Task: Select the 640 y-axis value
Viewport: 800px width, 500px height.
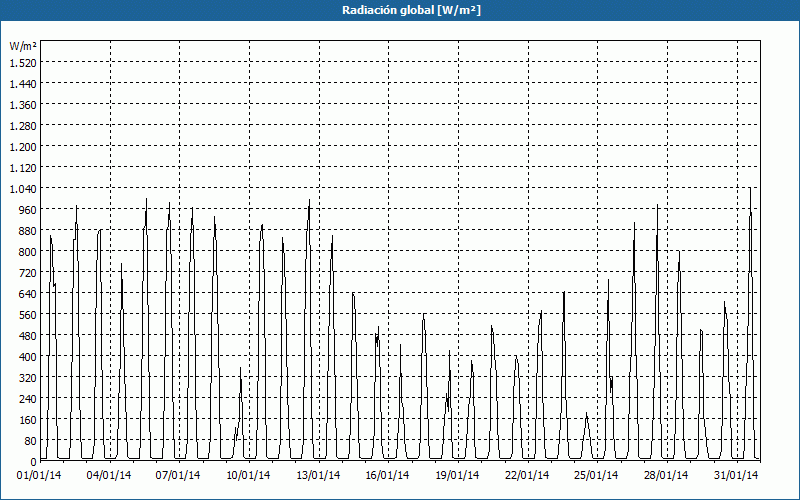Action: [28, 294]
